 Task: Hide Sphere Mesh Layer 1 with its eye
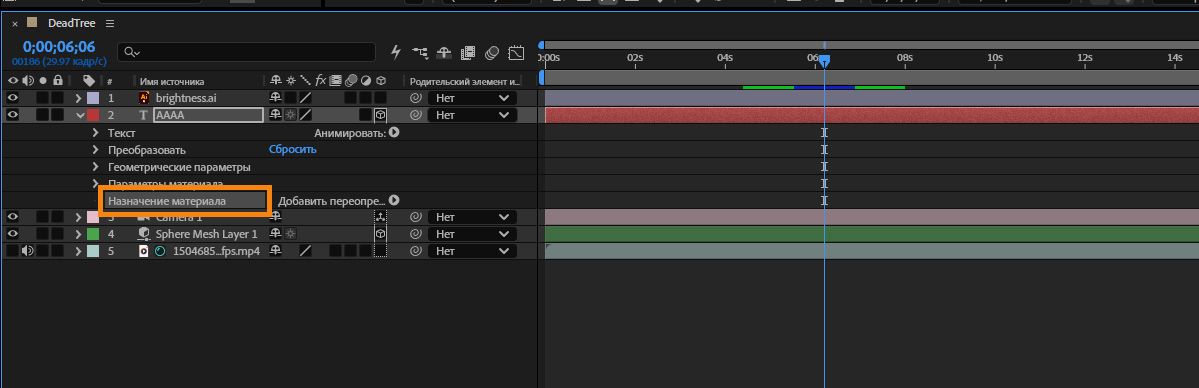(13, 234)
